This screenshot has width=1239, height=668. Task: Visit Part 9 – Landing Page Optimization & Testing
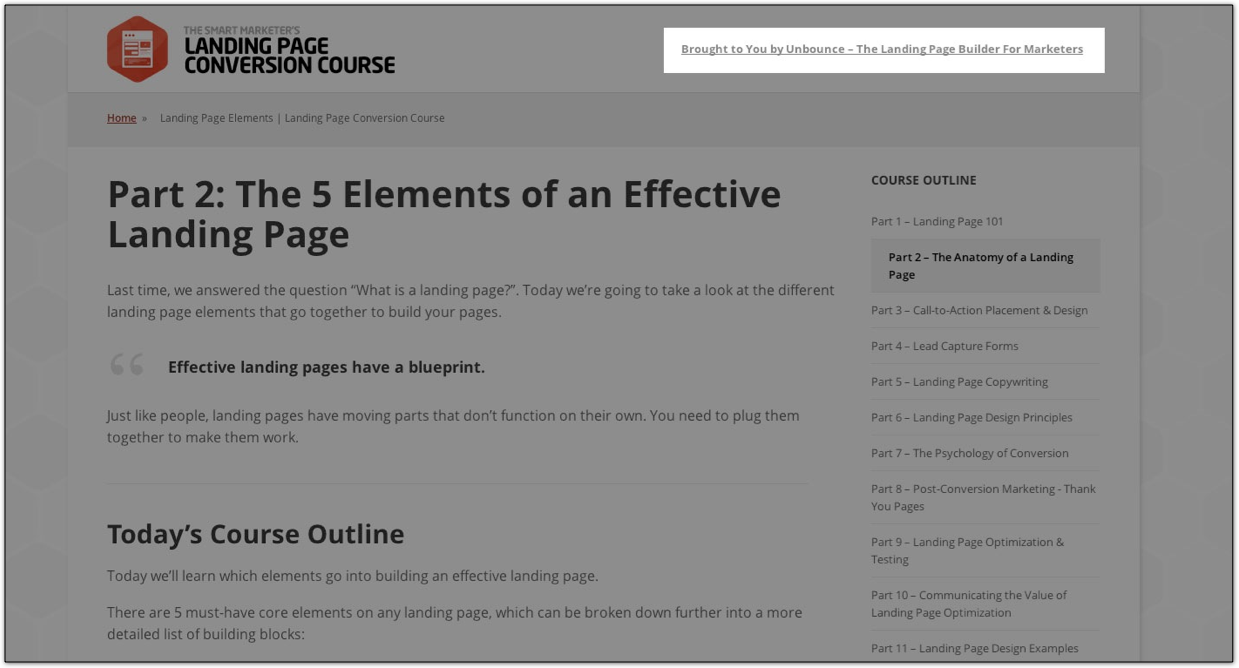coord(967,550)
